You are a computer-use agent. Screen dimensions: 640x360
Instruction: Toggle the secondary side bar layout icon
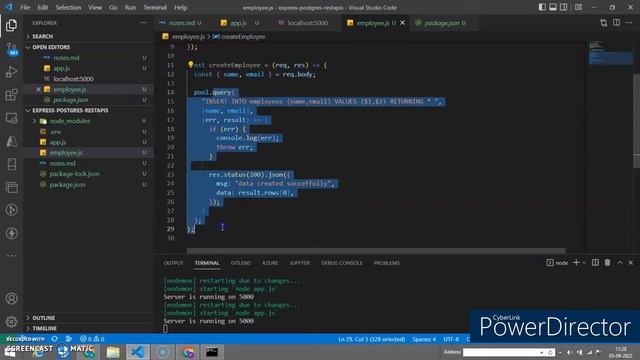pyautogui.click(x=564, y=7)
